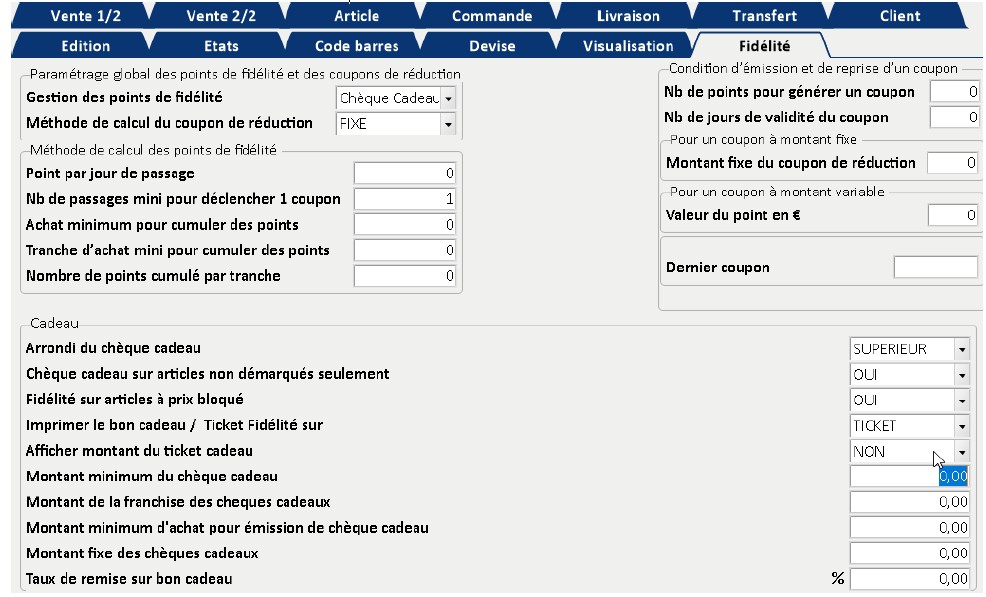Screen dimensions: 986x597
Task: Click Nb de points pour générer un coupon field
Action: 954,92
